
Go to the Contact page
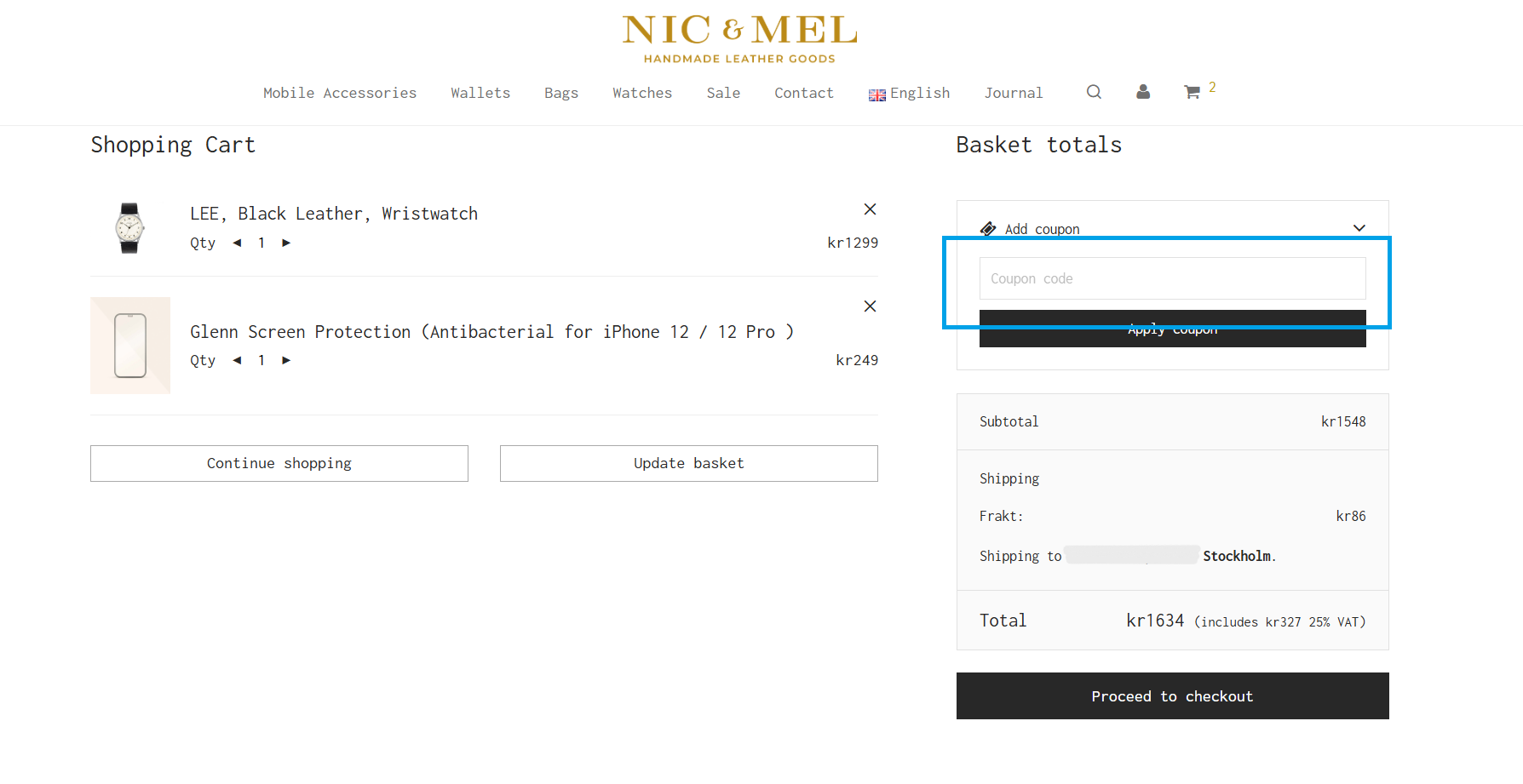[x=804, y=93]
